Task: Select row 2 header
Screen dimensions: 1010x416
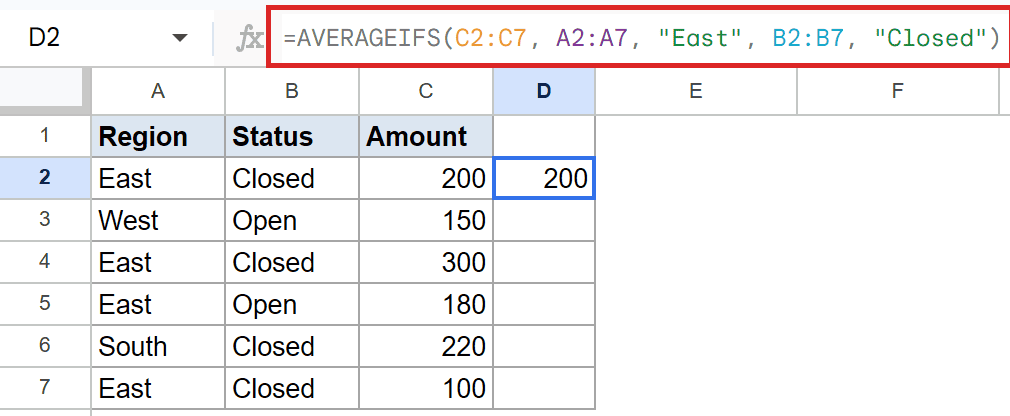Action: tap(44, 178)
